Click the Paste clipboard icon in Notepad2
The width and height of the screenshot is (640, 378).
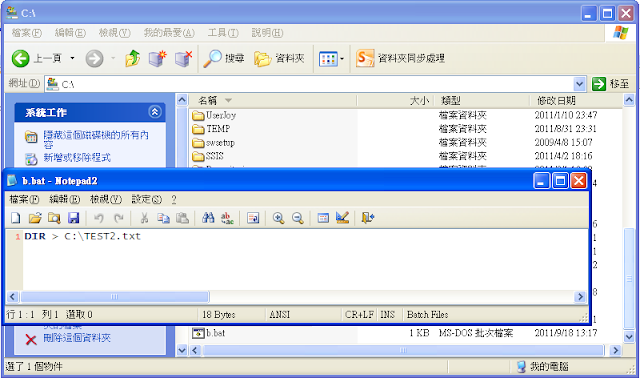[182, 218]
